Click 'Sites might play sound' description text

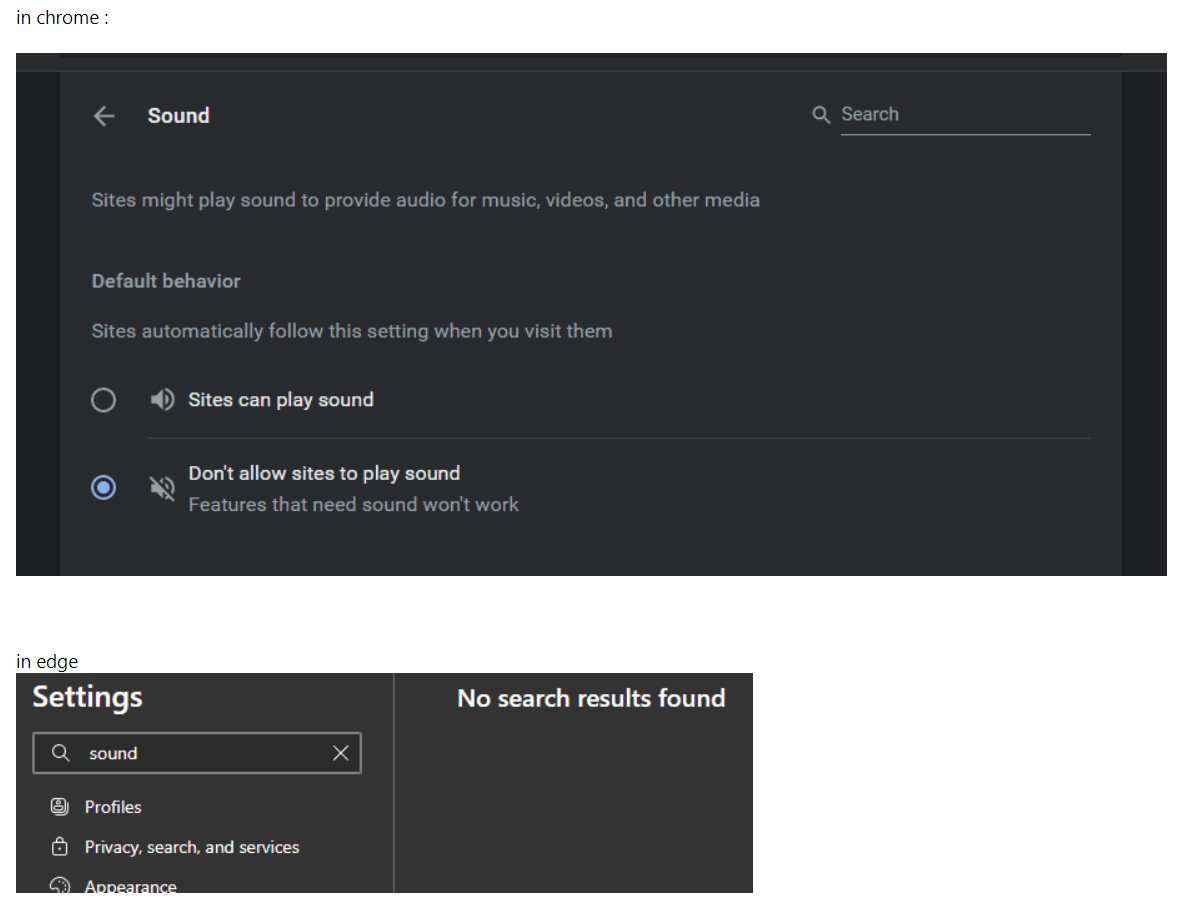(x=425, y=200)
